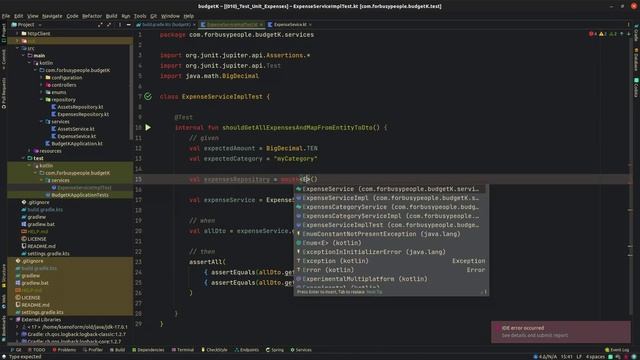The width and height of the screenshot is (640, 360).
Task: Open the Spring tool window
Action: click(x=275, y=350)
